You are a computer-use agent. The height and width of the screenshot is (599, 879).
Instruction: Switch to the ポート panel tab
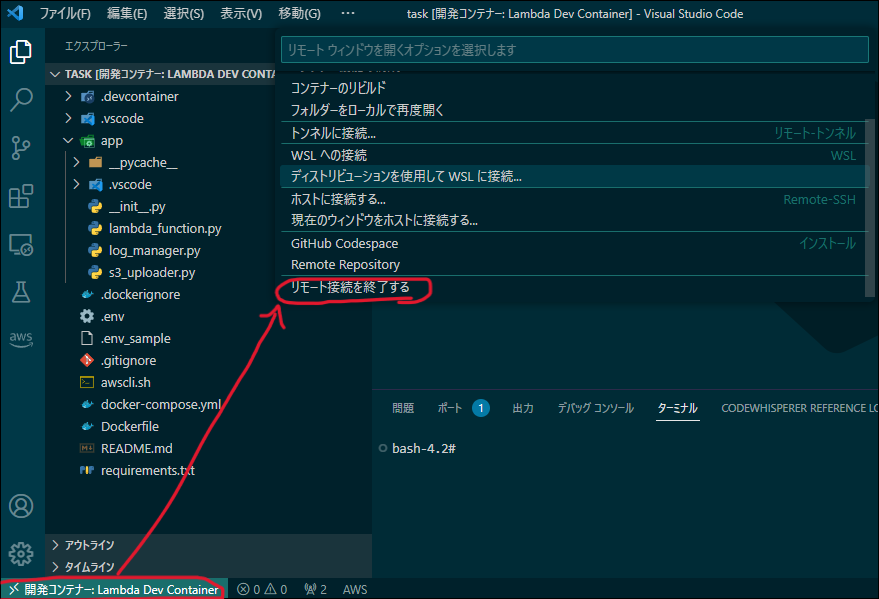pyautogui.click(x=450, y=408)
